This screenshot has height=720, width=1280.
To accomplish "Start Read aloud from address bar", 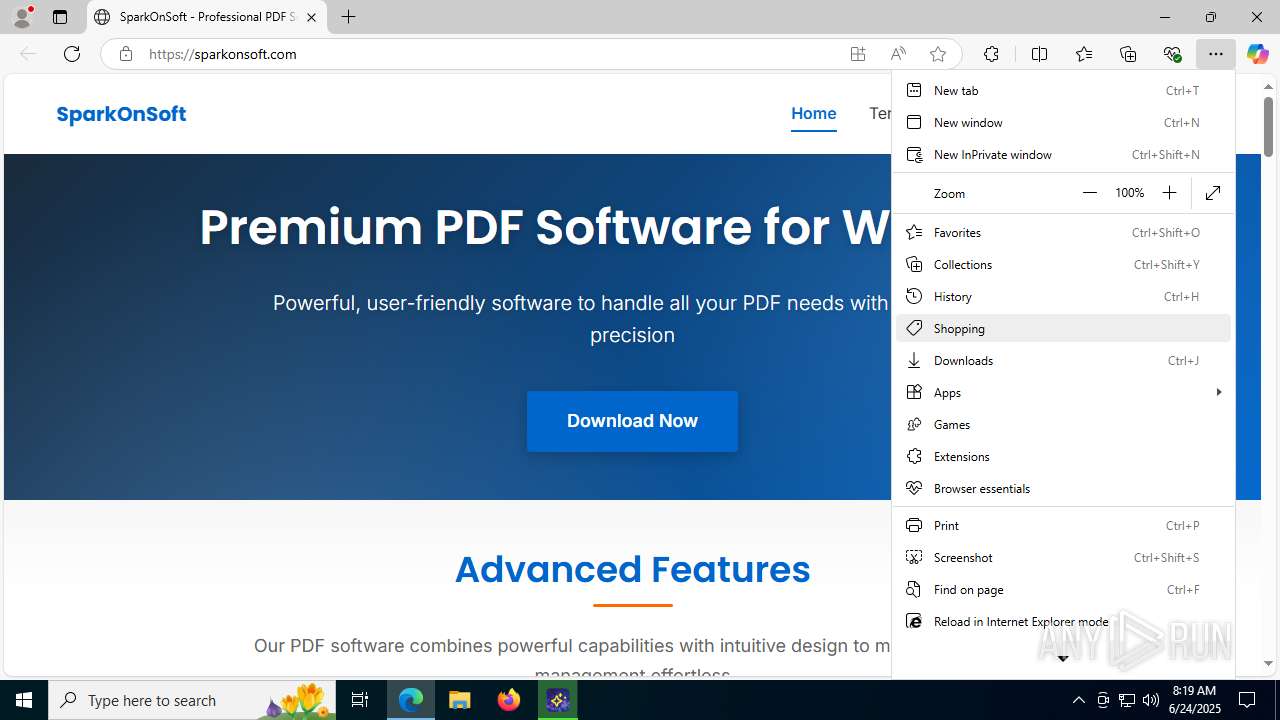I will (898, 54).
